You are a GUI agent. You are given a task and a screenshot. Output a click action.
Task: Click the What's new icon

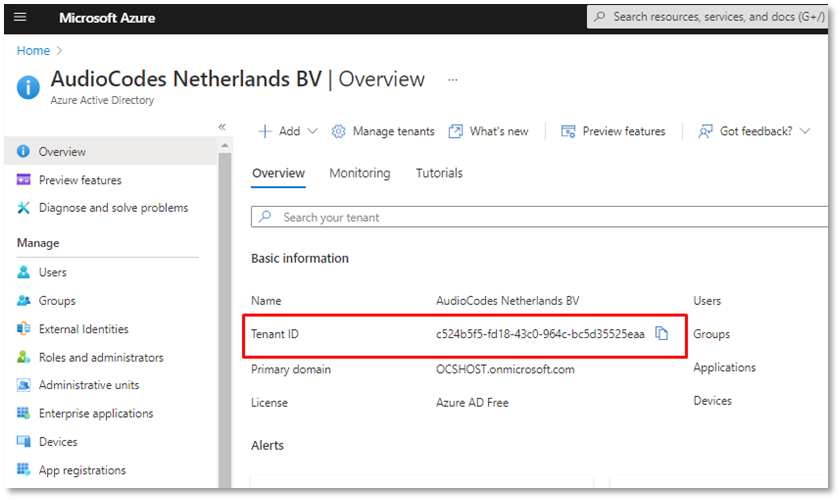pyautogui.click(x=455, y=131)
